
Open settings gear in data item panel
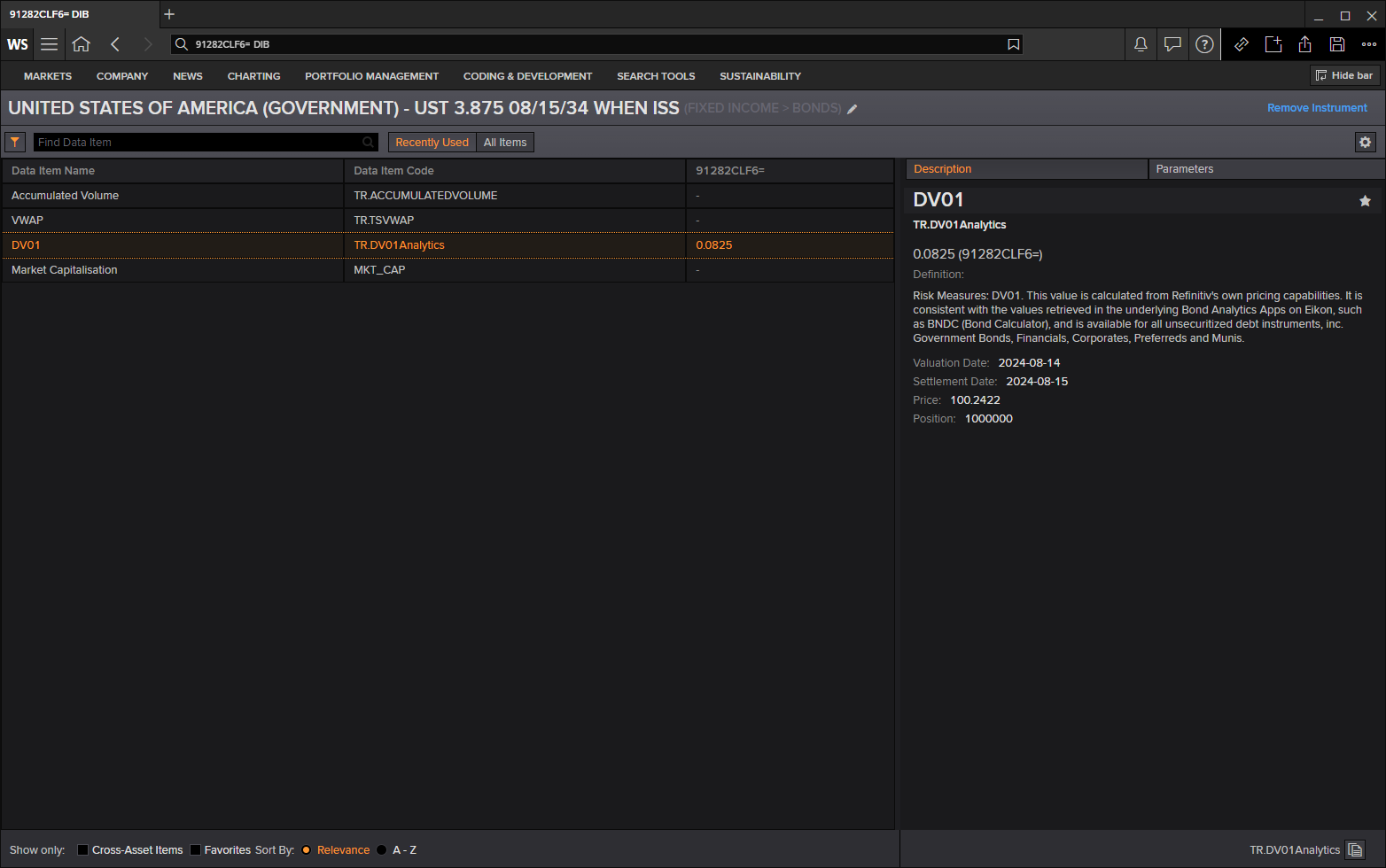[1366, 142]
